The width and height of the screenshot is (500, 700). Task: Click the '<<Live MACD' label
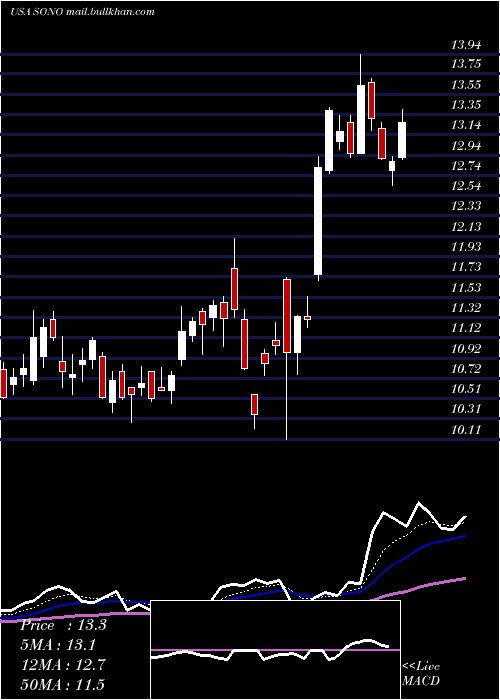click(x=421, y=673)
